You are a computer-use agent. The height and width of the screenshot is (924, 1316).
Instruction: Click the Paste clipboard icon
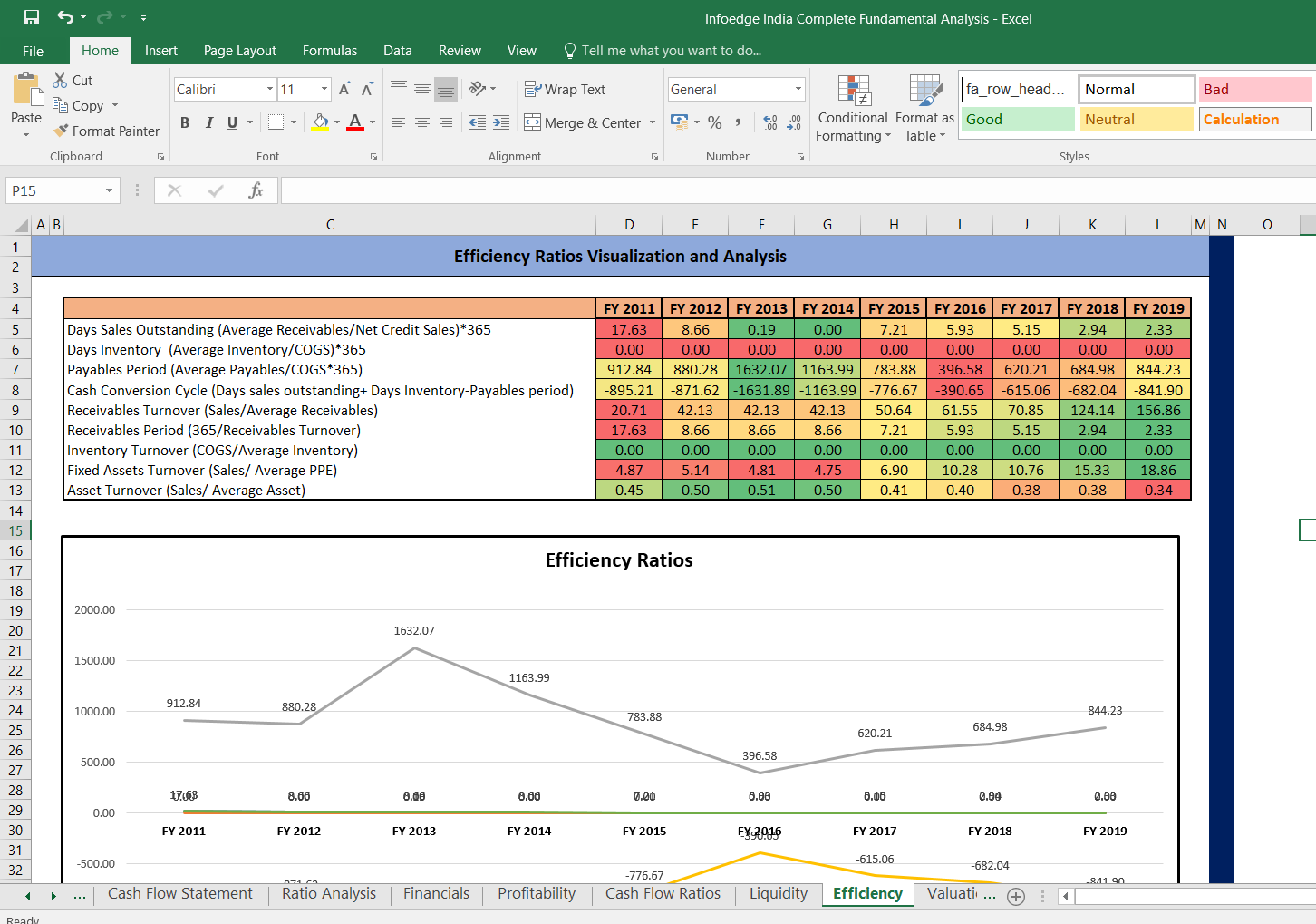(26, 91)
